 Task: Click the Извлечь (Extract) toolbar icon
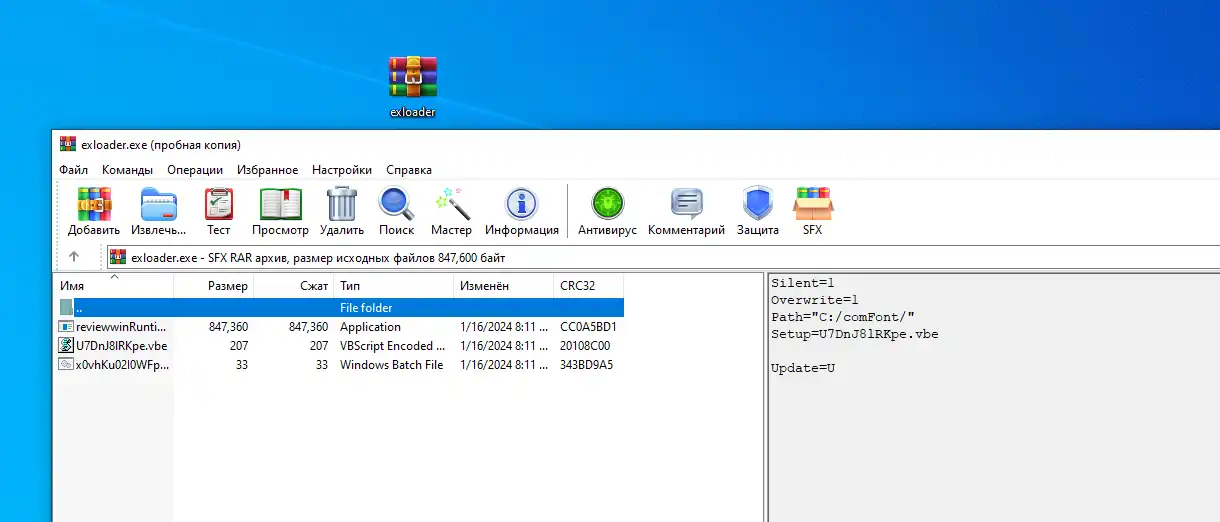[158, 204]
